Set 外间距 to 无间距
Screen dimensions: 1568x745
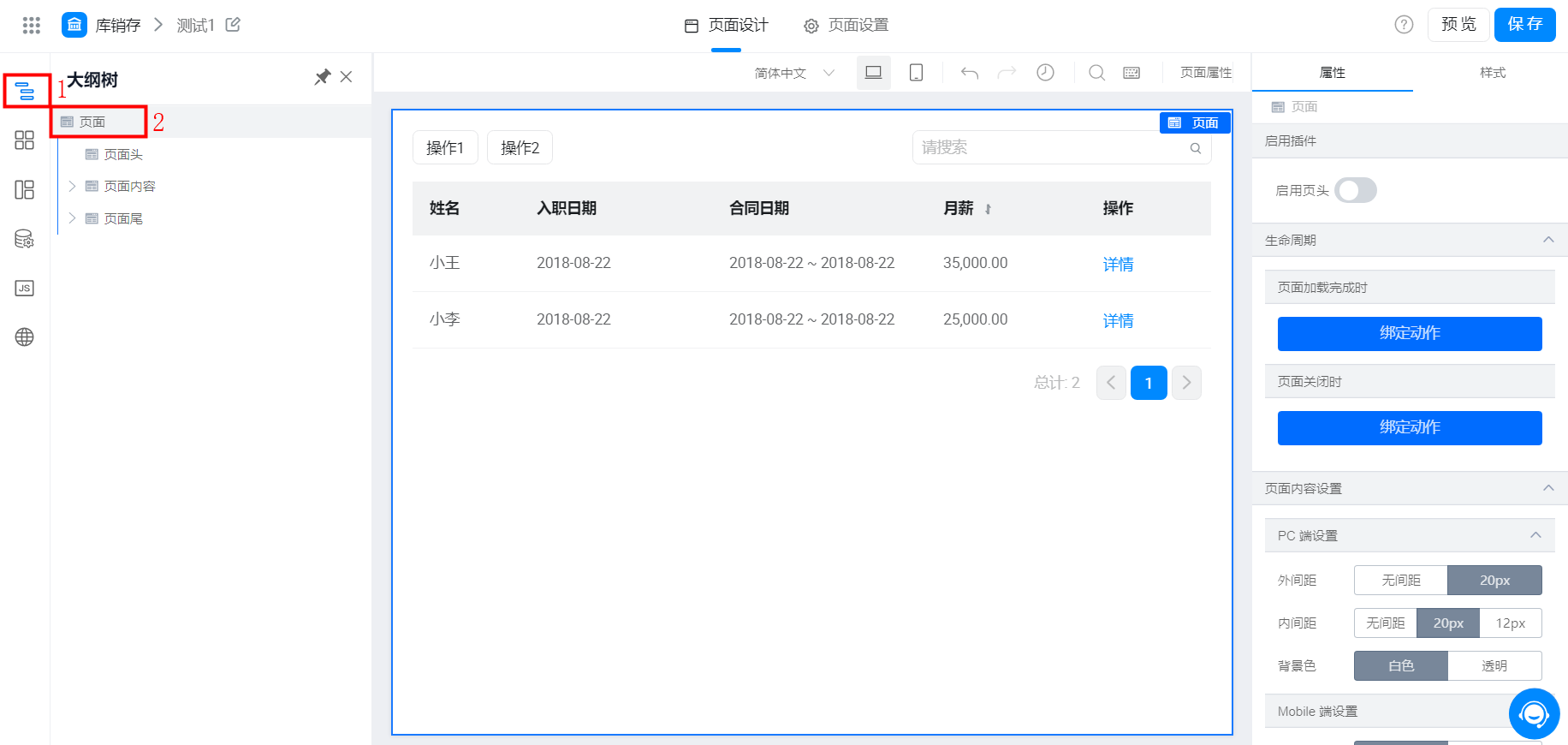tap(1401, 581)
